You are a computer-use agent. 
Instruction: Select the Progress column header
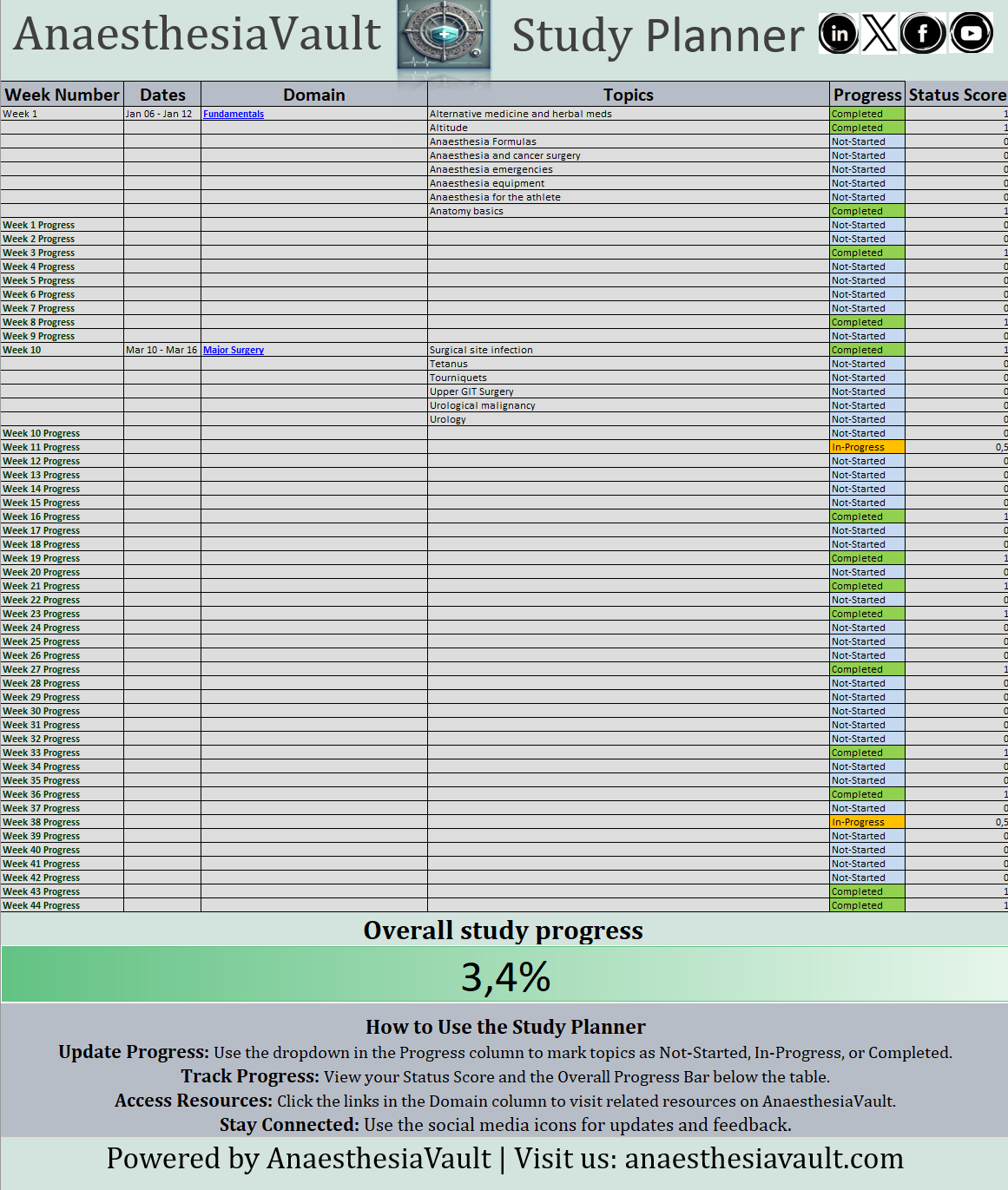[867, 95]
